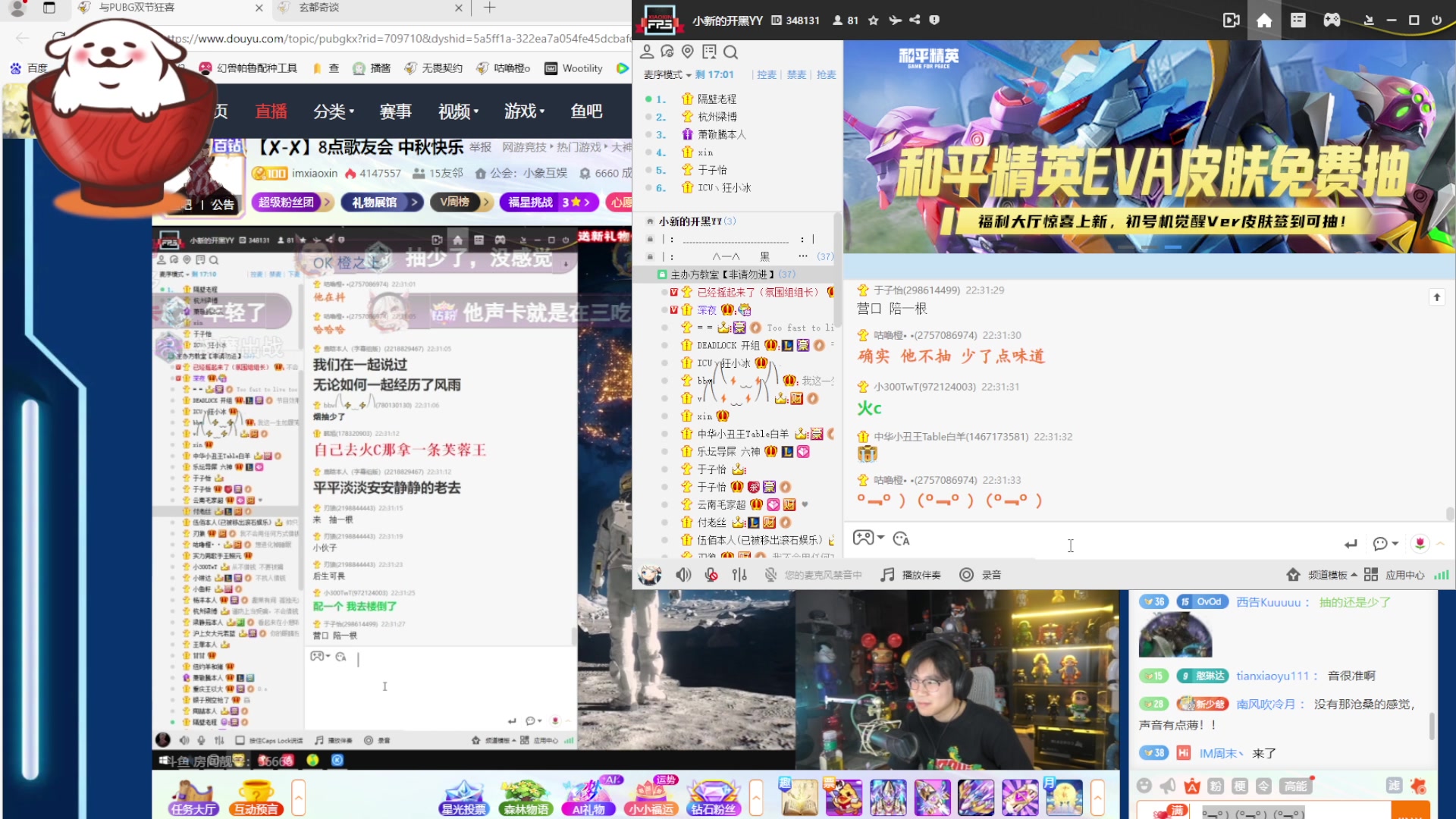1456x819 pixels.
Task: Open the 任务大厅 task hall icon
Action: pyautogui.click(x=193, y=796)
